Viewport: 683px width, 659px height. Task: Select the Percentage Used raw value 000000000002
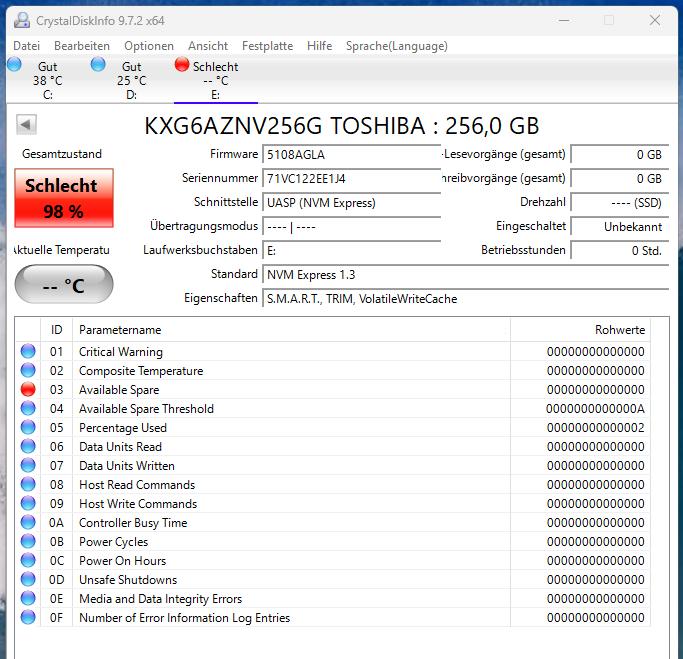pyautogui.click(x=595, y=428)
